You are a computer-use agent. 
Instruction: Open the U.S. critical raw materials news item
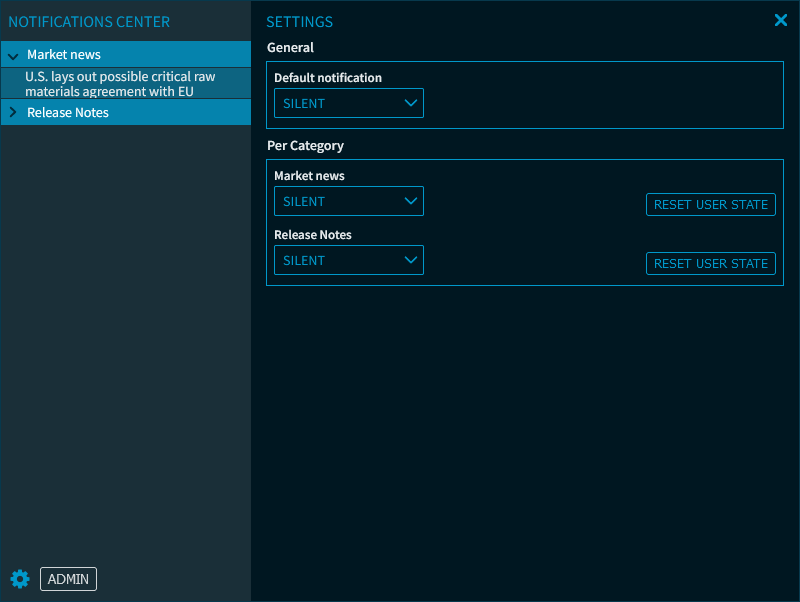tap(120, 84)
